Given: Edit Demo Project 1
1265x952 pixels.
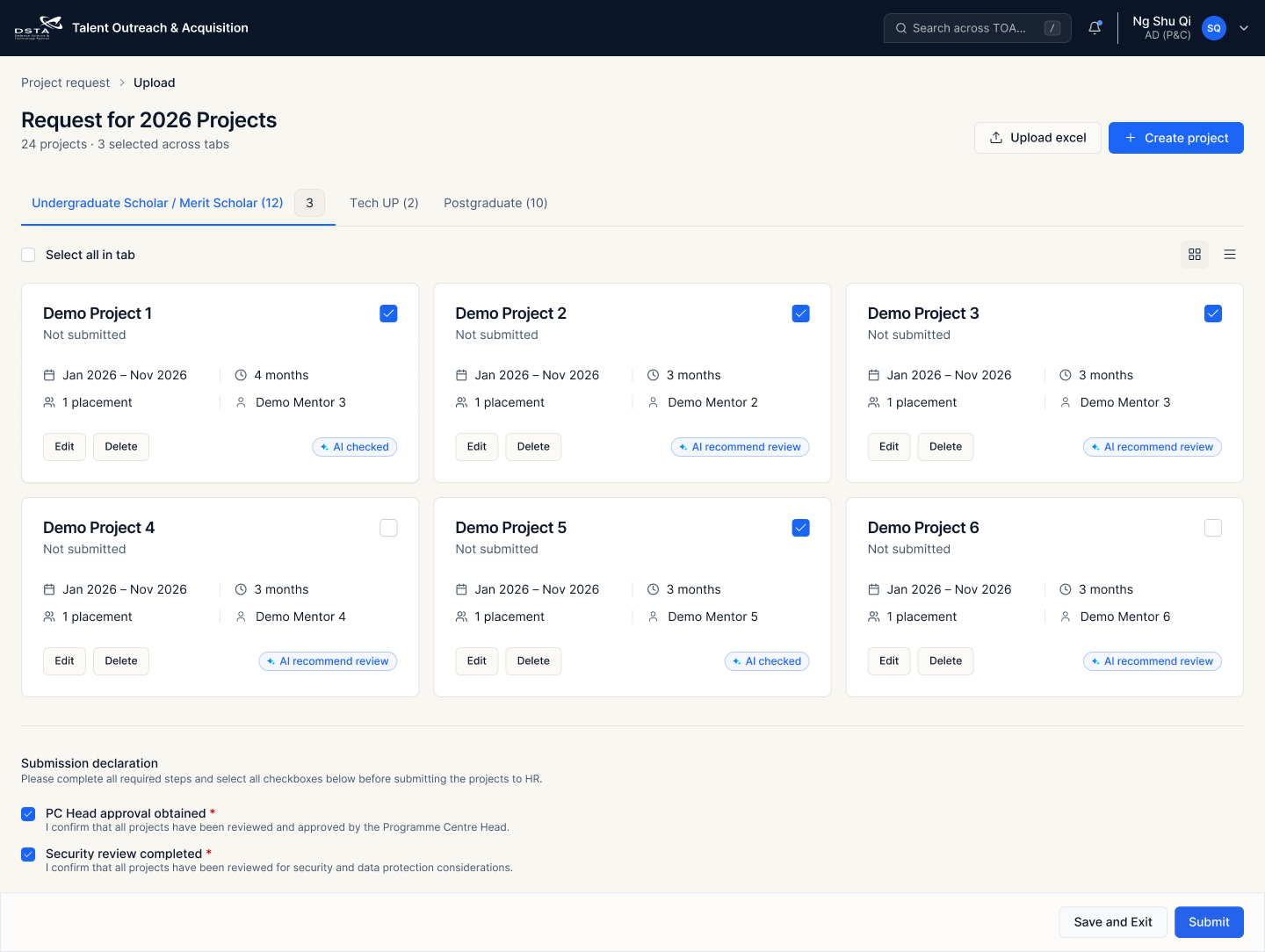Looking at the screenshot, I should pyautogui.click(x=64, y=447).
